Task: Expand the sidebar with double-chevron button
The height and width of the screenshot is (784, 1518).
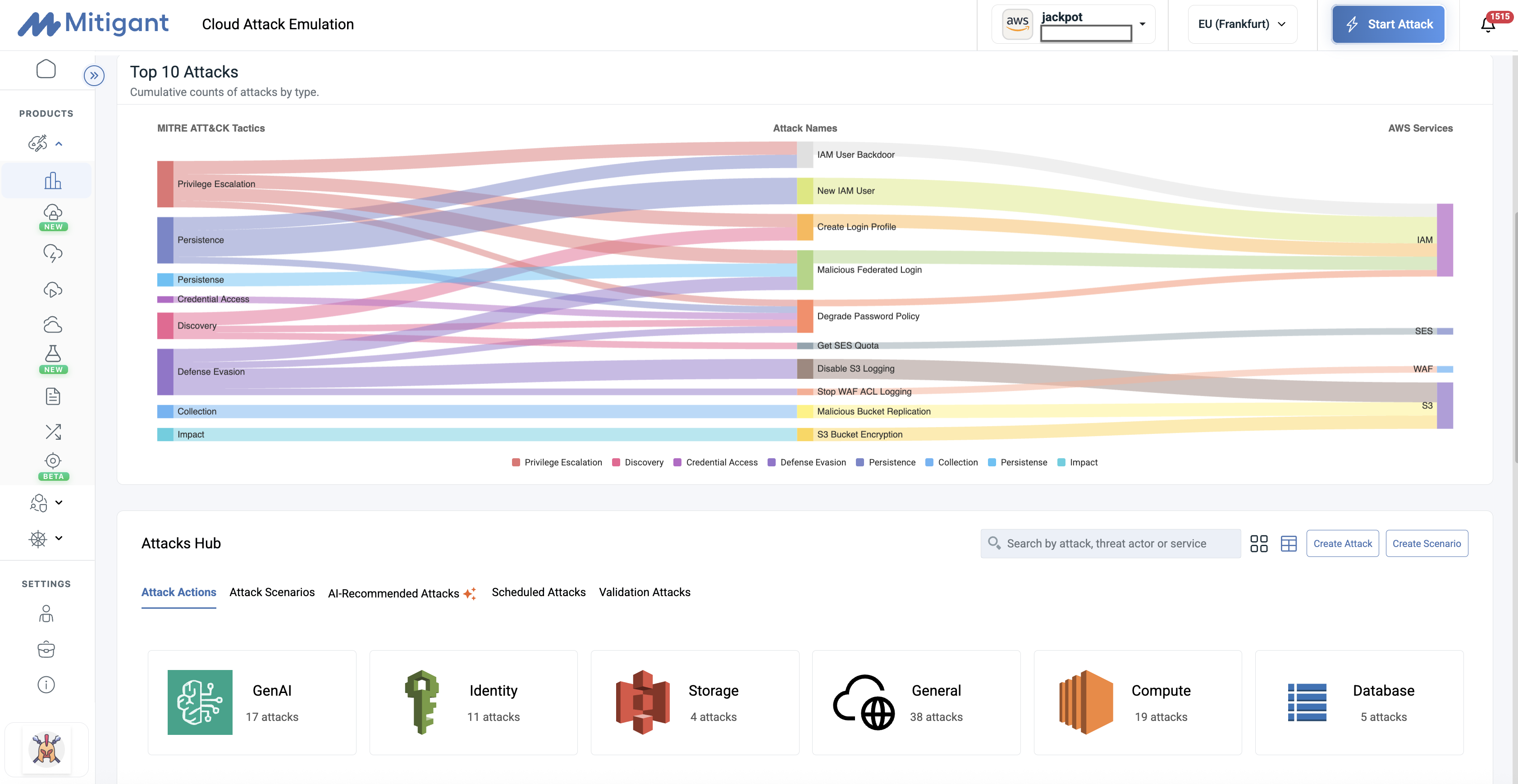Action: pos(94,75)
